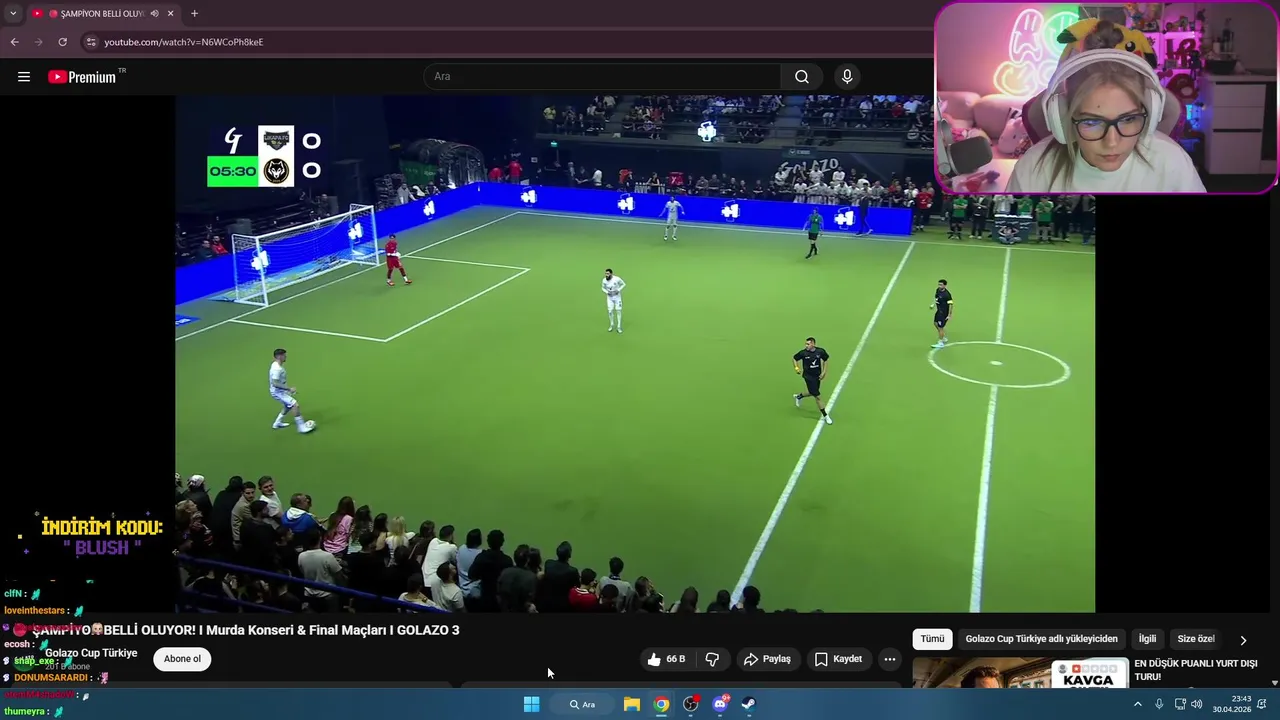Open the clock and calendar 23:43
Viewport: 1280px width, 720px height.
[1232, 704]
